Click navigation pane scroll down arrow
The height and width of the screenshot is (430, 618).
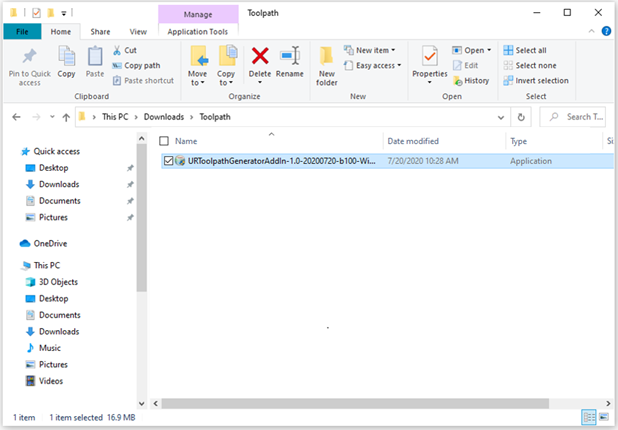(x=141, y=403)
